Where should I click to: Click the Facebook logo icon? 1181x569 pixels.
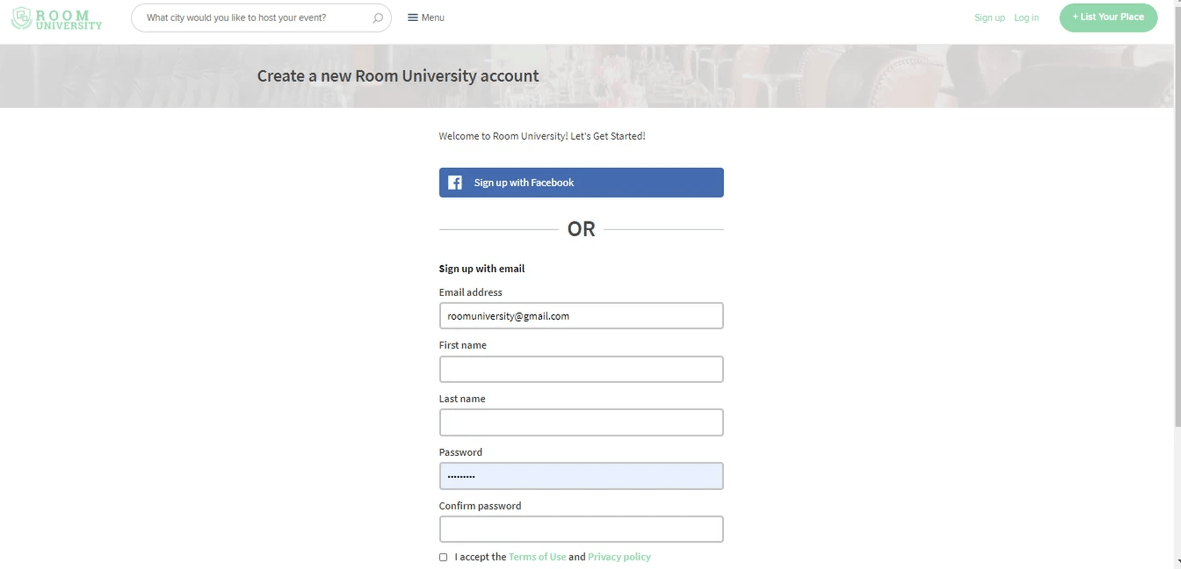tap(455, 182)
